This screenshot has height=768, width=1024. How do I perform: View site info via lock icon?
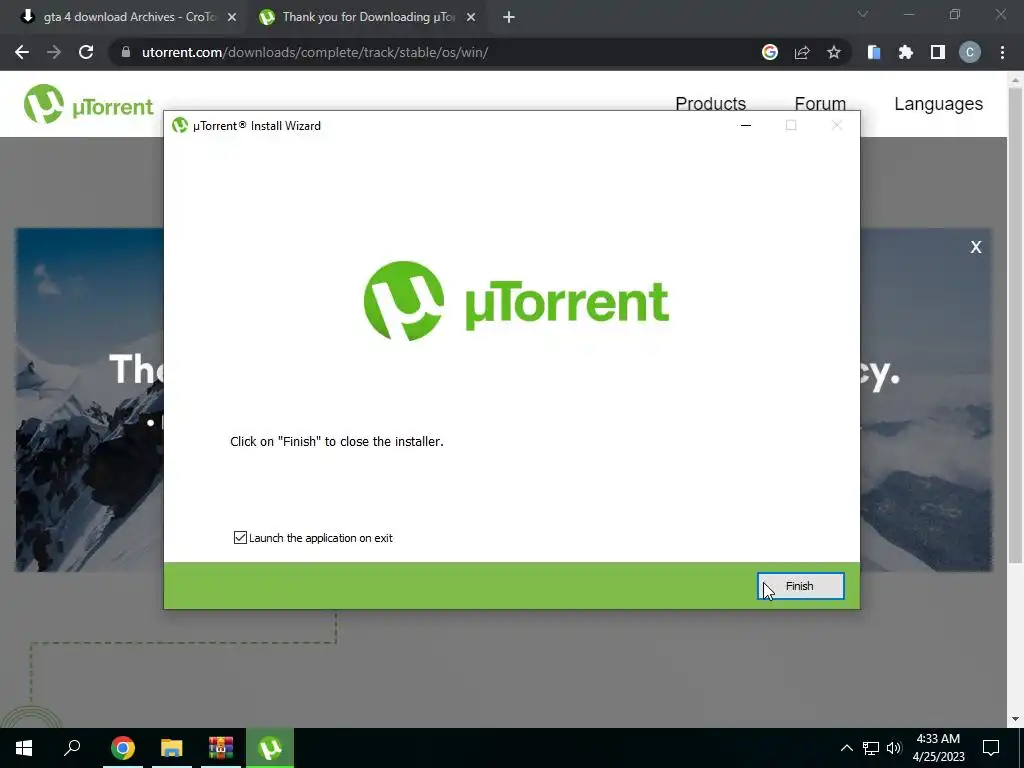coord(126,52)
